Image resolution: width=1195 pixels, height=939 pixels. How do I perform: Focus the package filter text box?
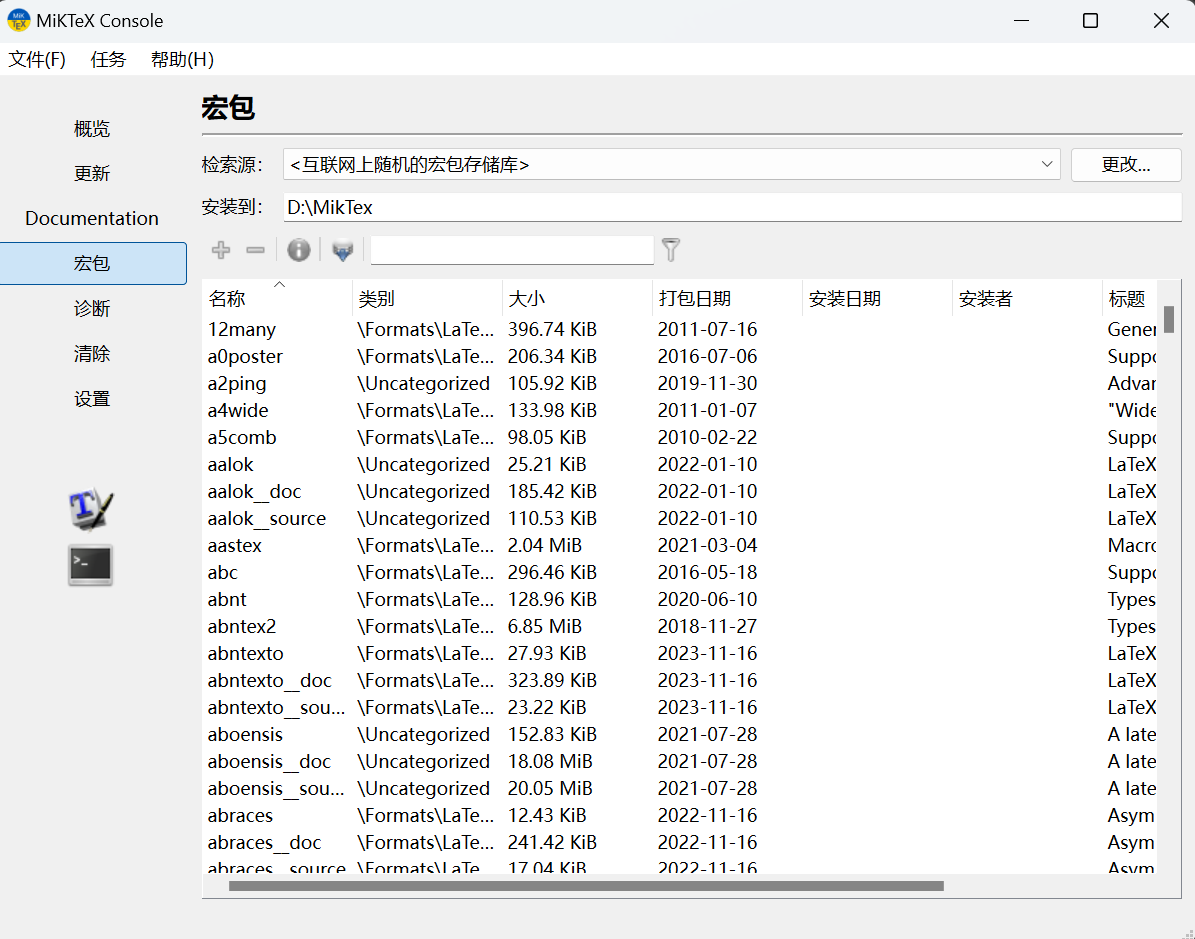(x=511, y=250)
